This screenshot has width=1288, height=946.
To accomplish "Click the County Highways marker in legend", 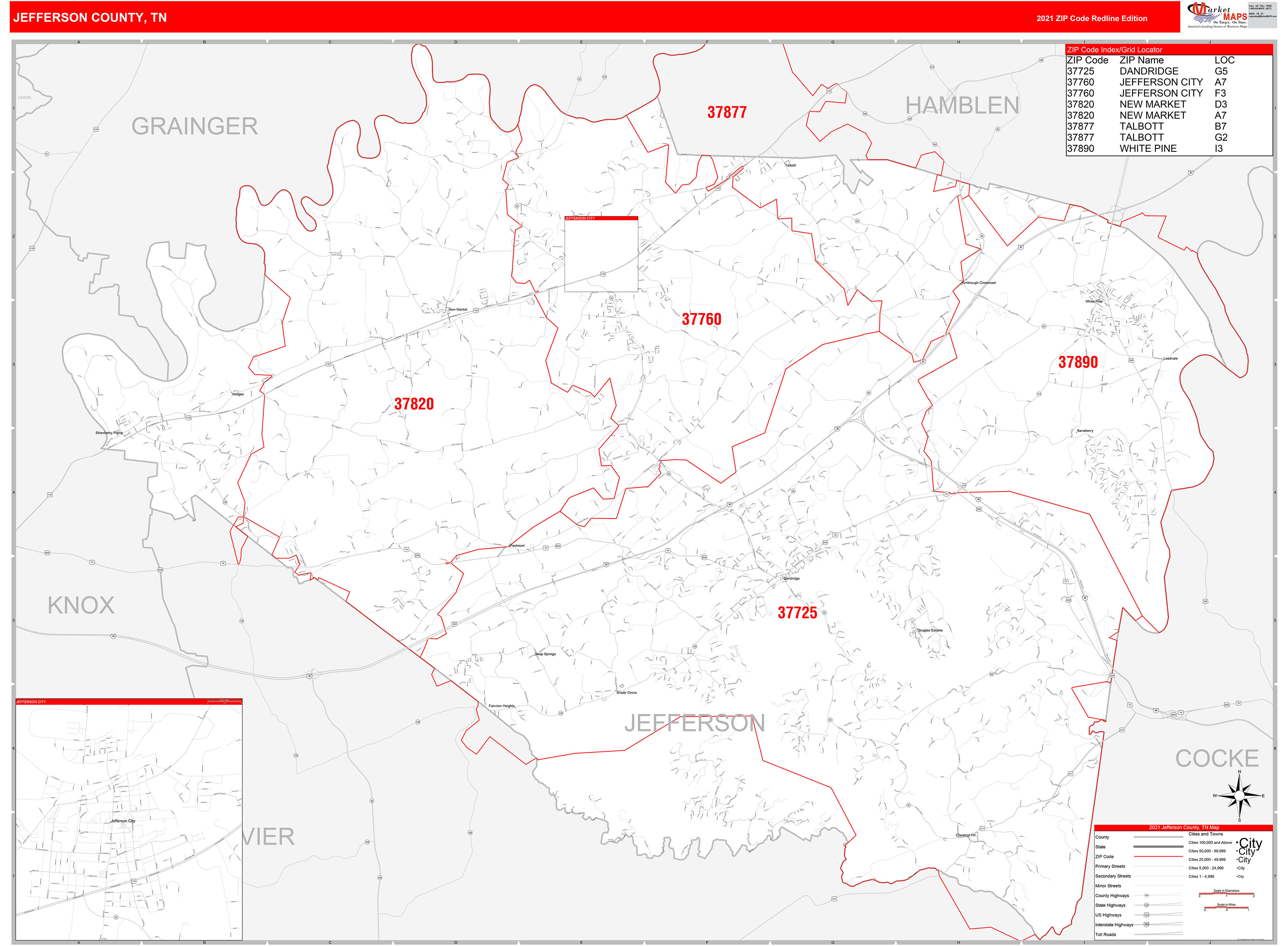I will tap(1147, 896).
